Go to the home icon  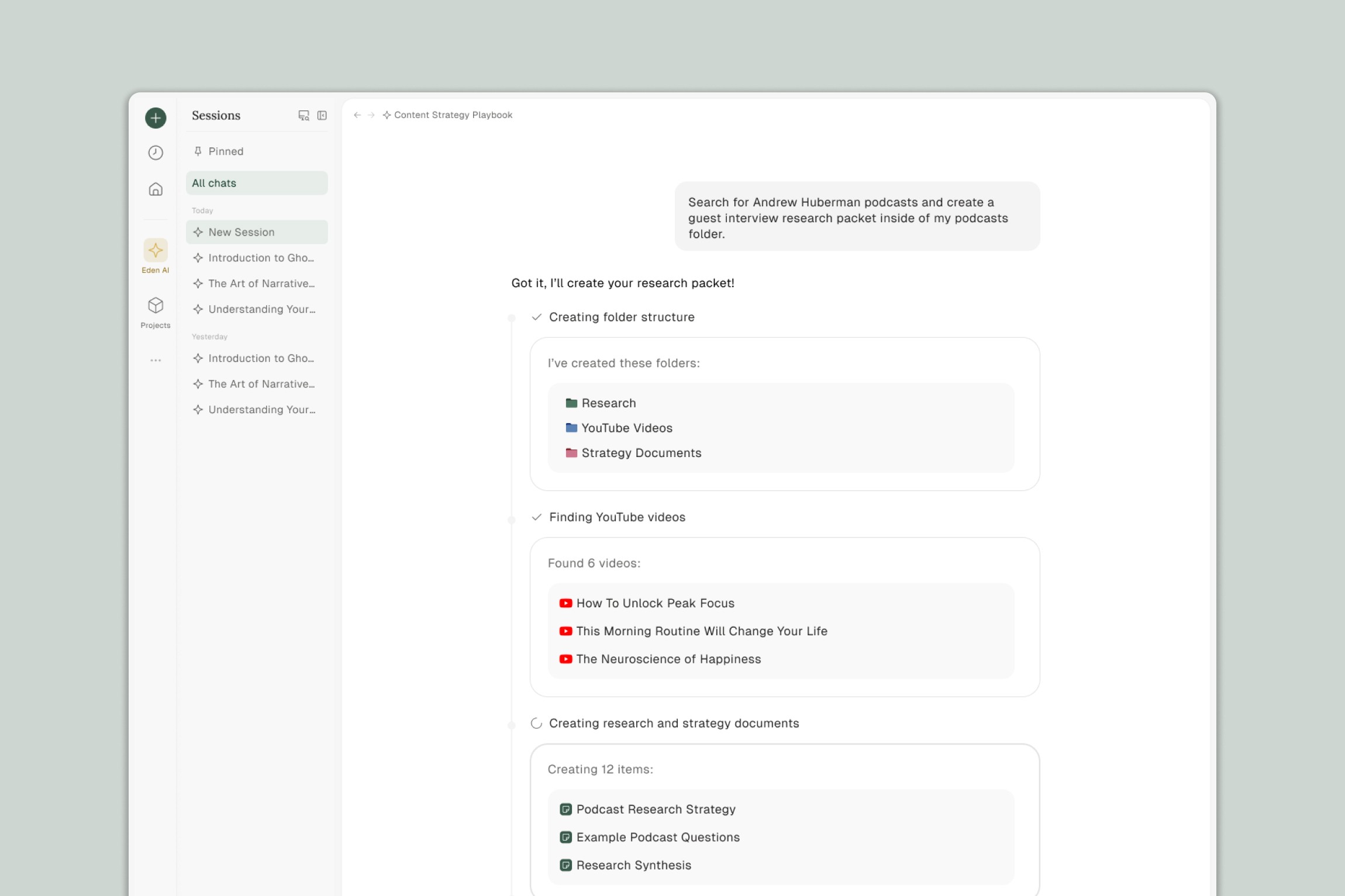156,189
